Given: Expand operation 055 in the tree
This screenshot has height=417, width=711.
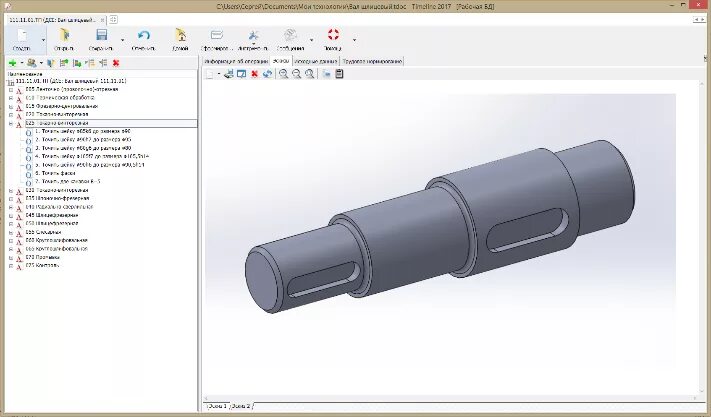Looking at the screenshot, I should point(11,233).
